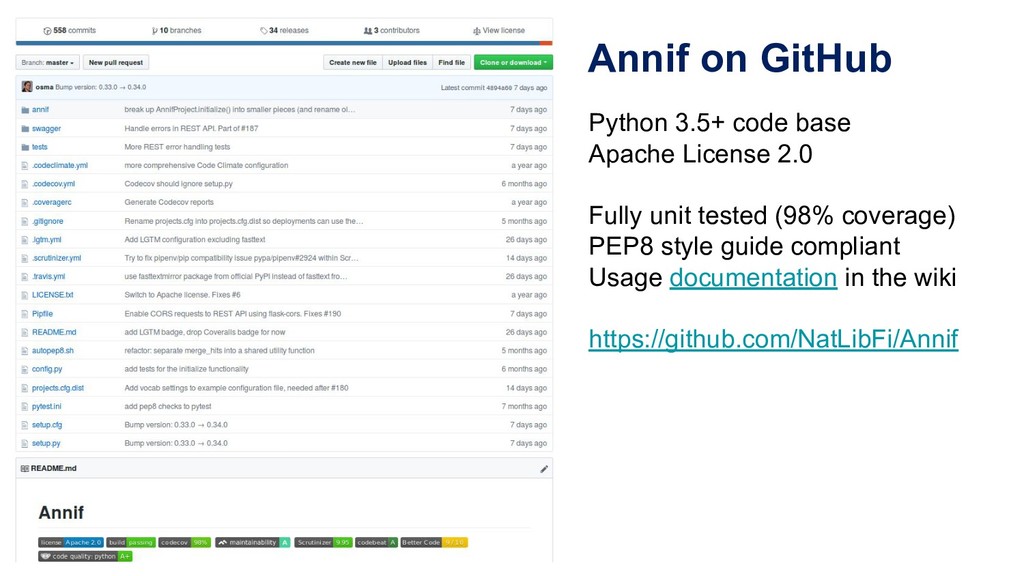Viewport: 1024px width, 576px height.
Task: Click file icon next to Pipfile
Action: 25,313
